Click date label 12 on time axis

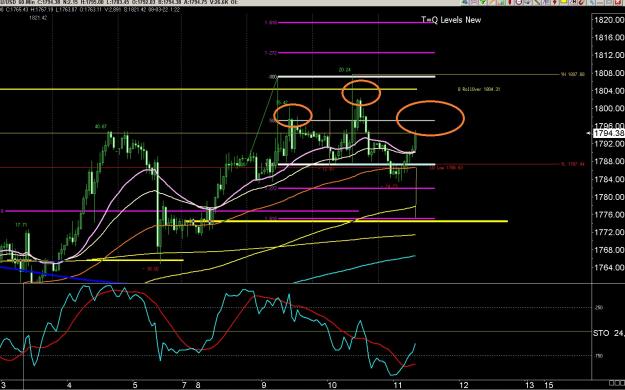tap(464, 385)
